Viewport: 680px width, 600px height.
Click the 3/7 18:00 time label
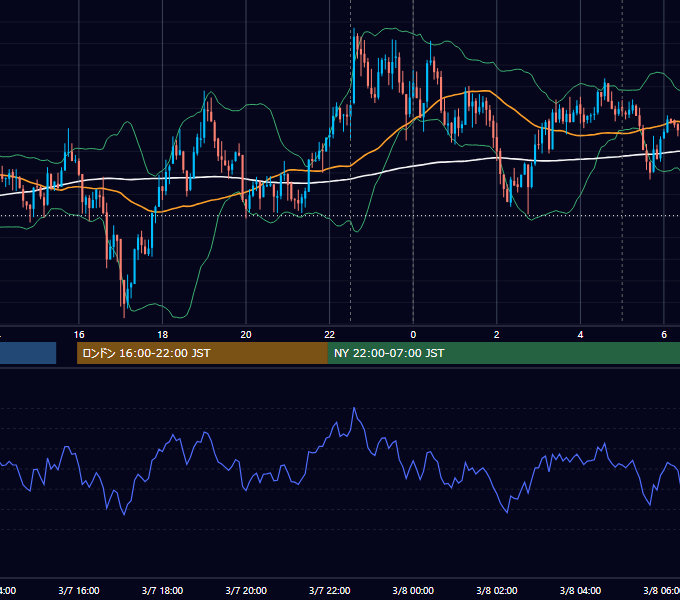[163, 590]
